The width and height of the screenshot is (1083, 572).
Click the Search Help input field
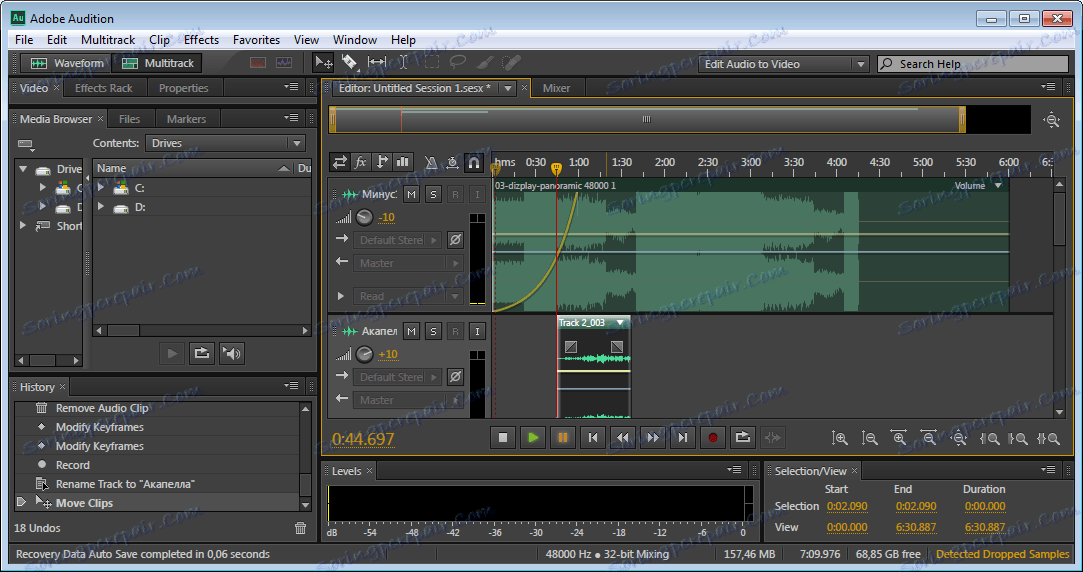[975, 64]
